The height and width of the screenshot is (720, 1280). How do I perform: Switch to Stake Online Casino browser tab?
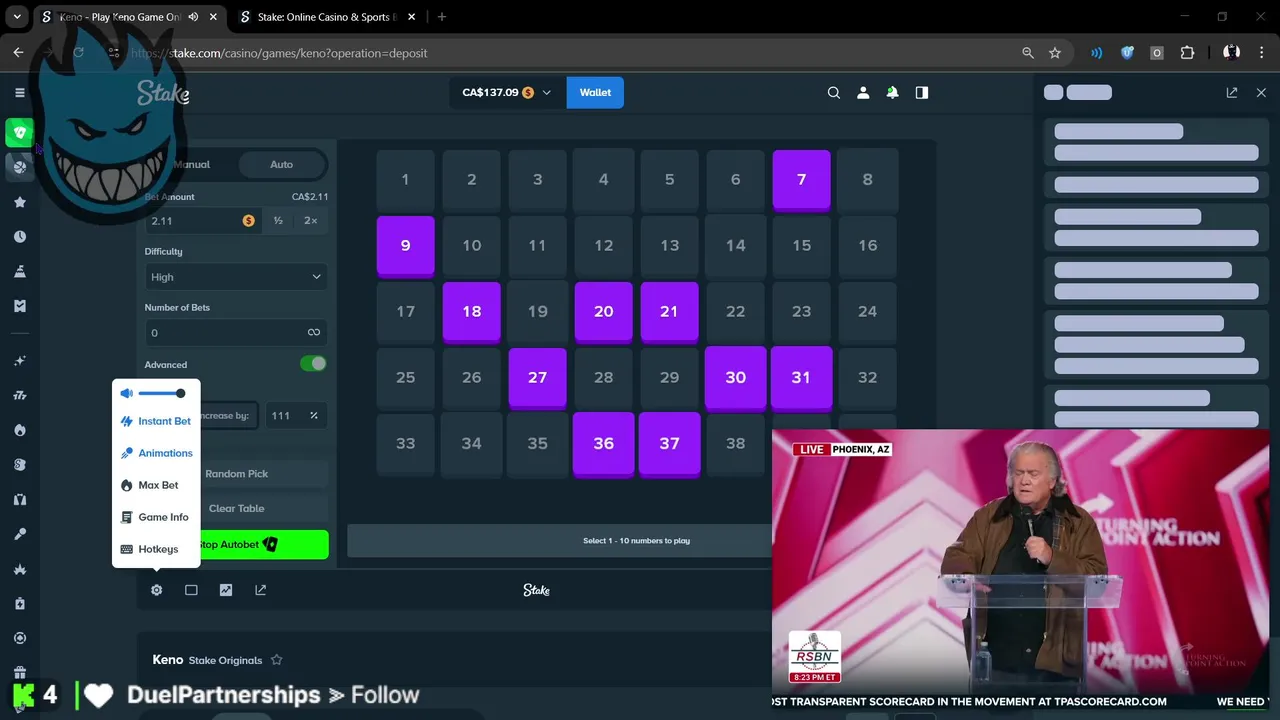pyautogui.click(x=326, y=17)
